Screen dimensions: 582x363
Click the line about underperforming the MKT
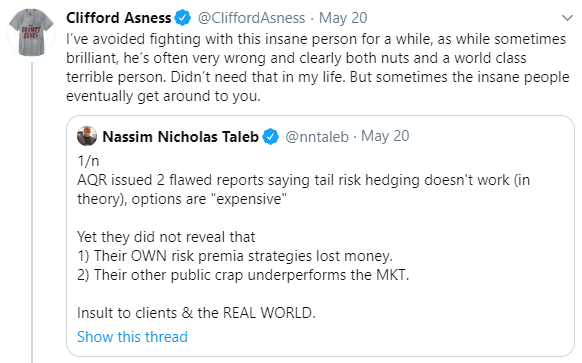tap(243, 275)
